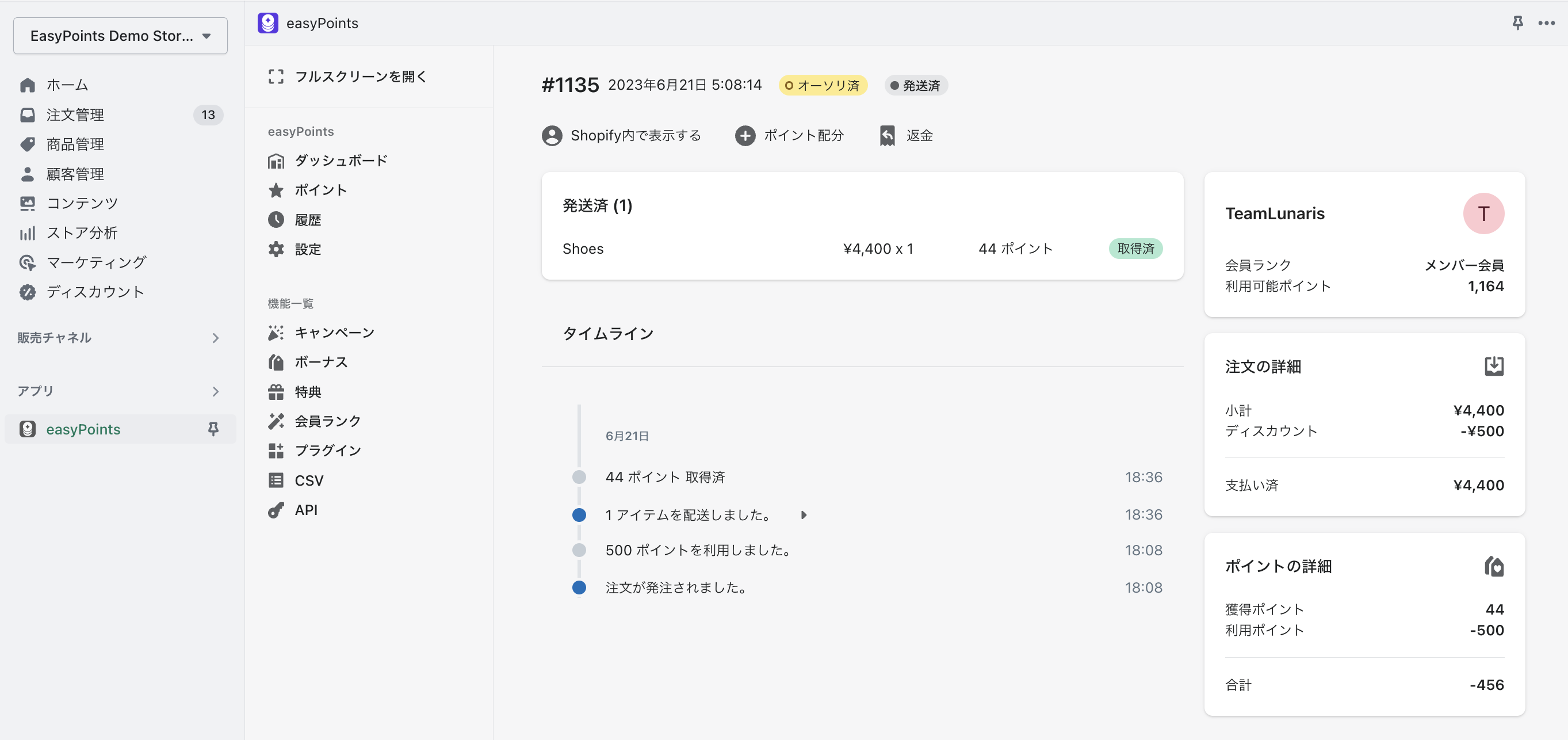Click the bonus icon in ポイントの詳細 card

pyautogui.click(x=1494, y=566)
